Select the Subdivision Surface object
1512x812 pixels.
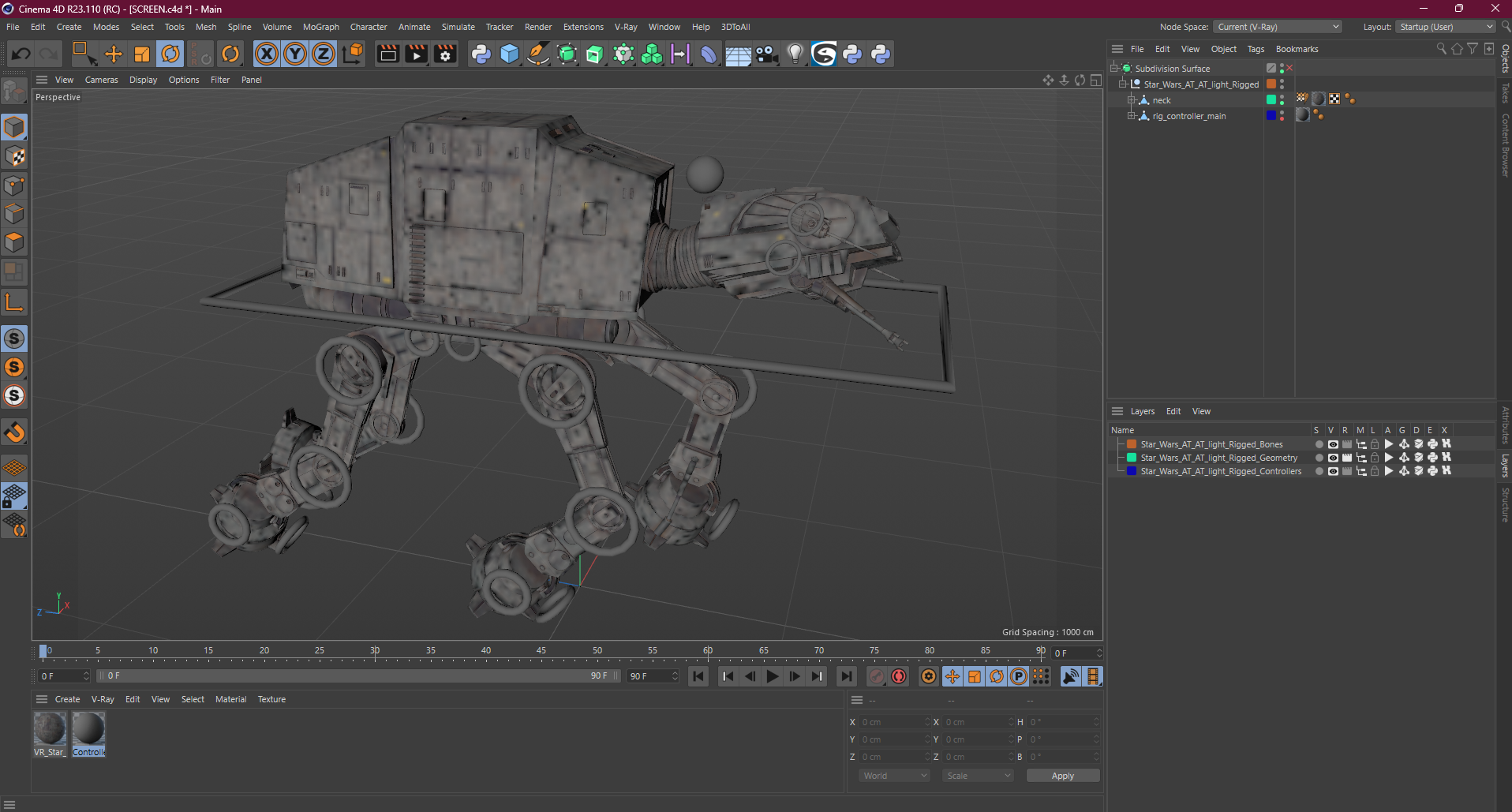pyautogui.click(x=1172, y=69)
